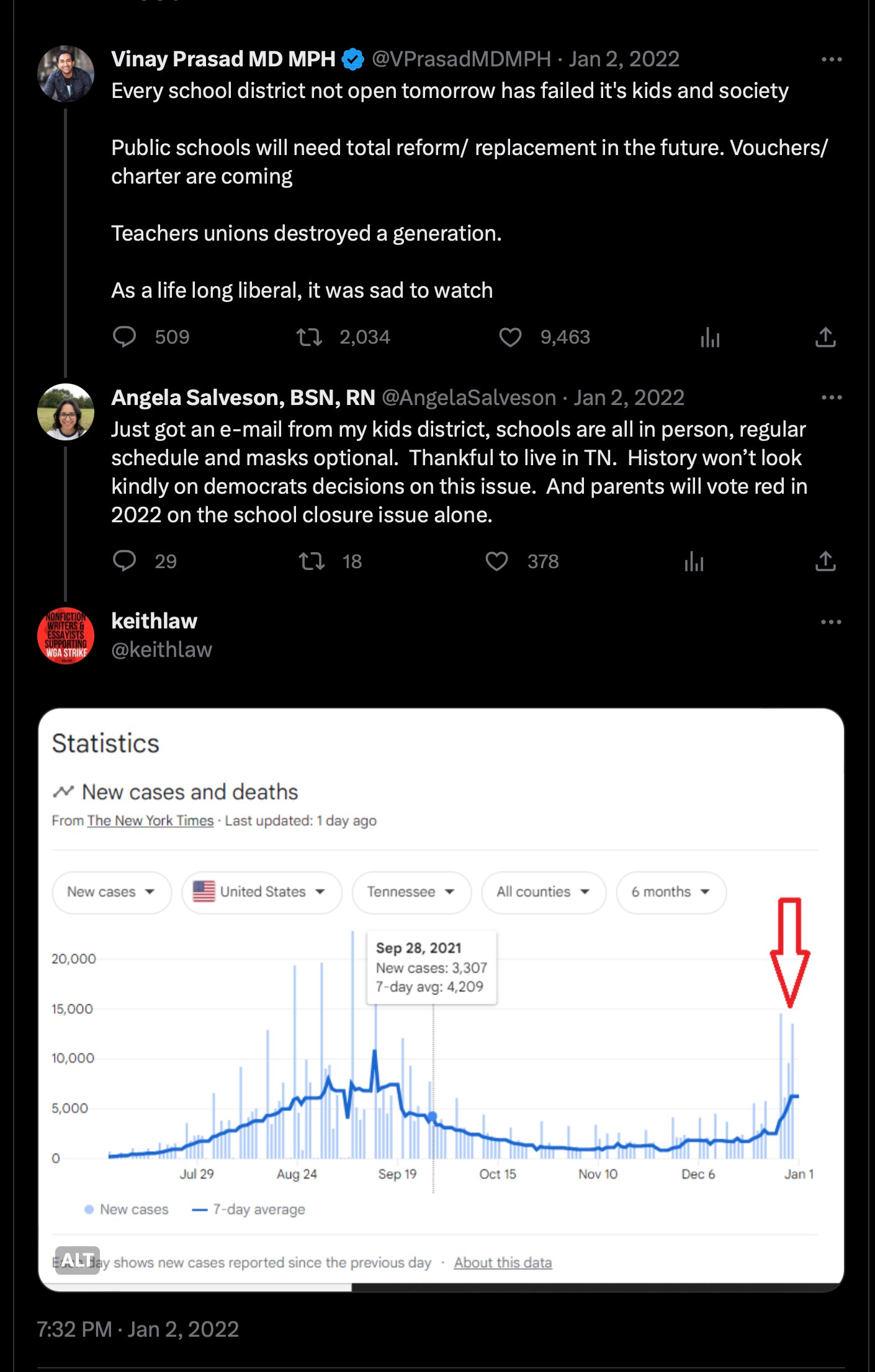Open @VPrasadMDMPH profile handle

point(461,59)
